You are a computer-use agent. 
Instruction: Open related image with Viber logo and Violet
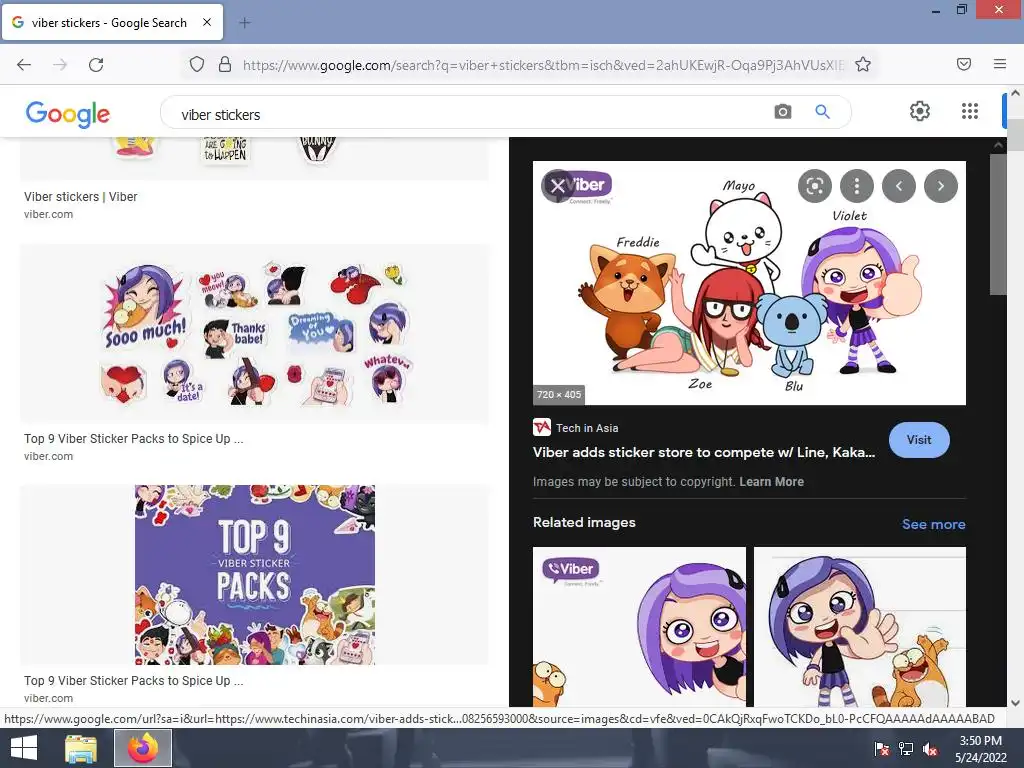[639, 627]
